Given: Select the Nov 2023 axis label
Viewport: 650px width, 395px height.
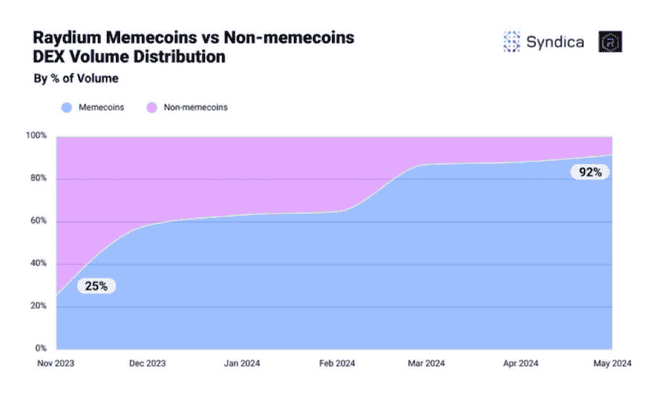Looking at the screenshot, I should [56, 363].
